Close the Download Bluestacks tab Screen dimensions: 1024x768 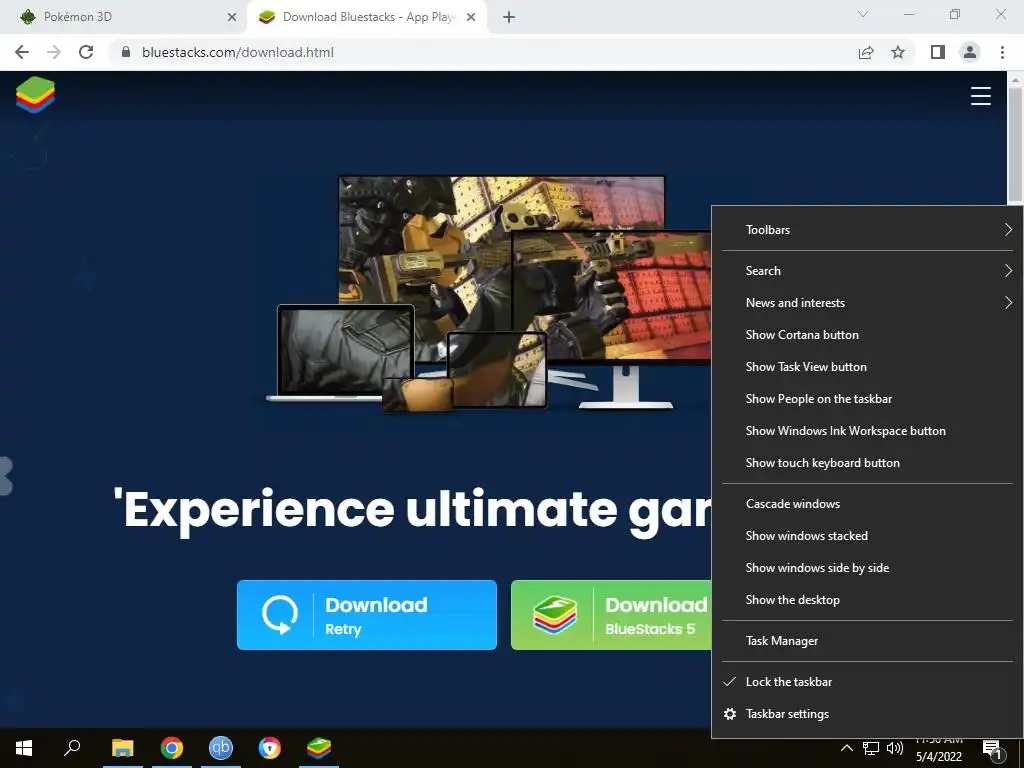471,17
